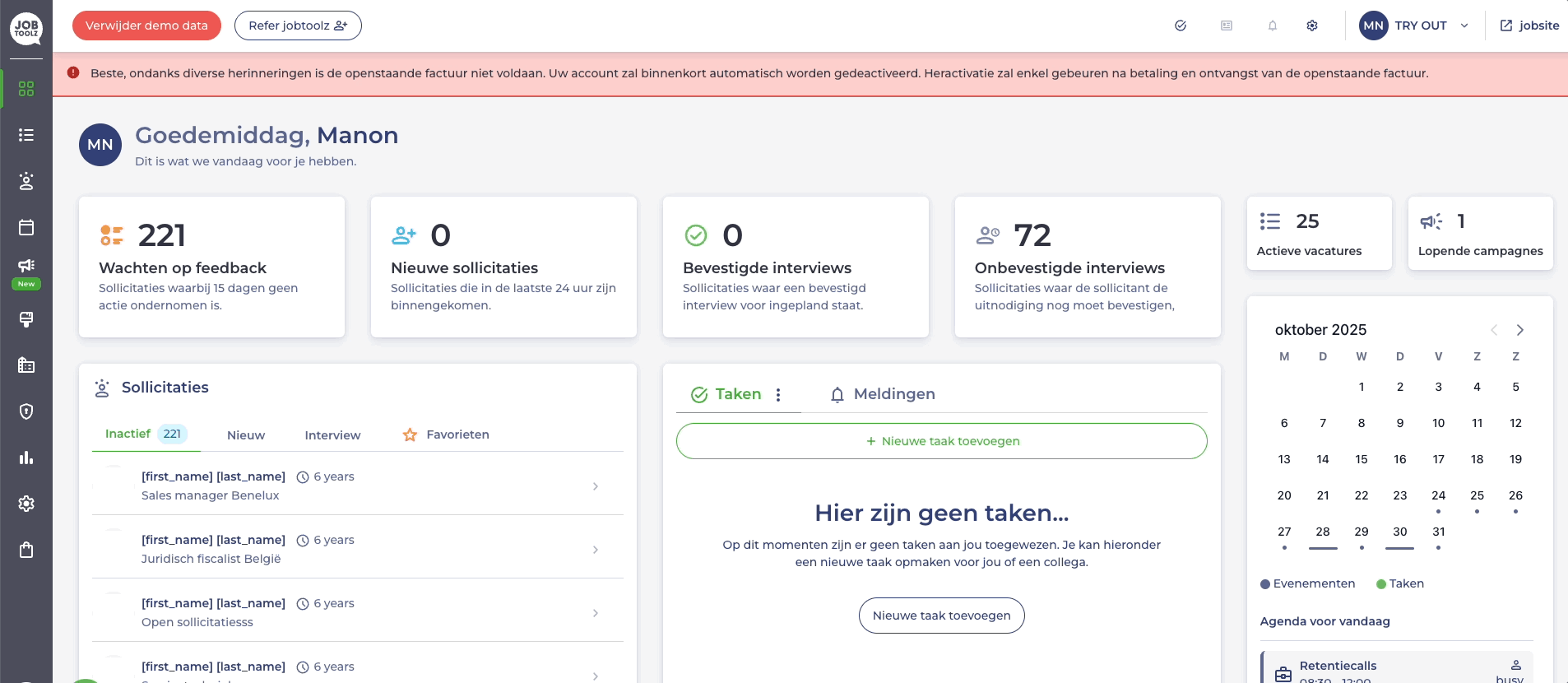
Task: Open the settings gear in top bar
Action: [1312, 26]
